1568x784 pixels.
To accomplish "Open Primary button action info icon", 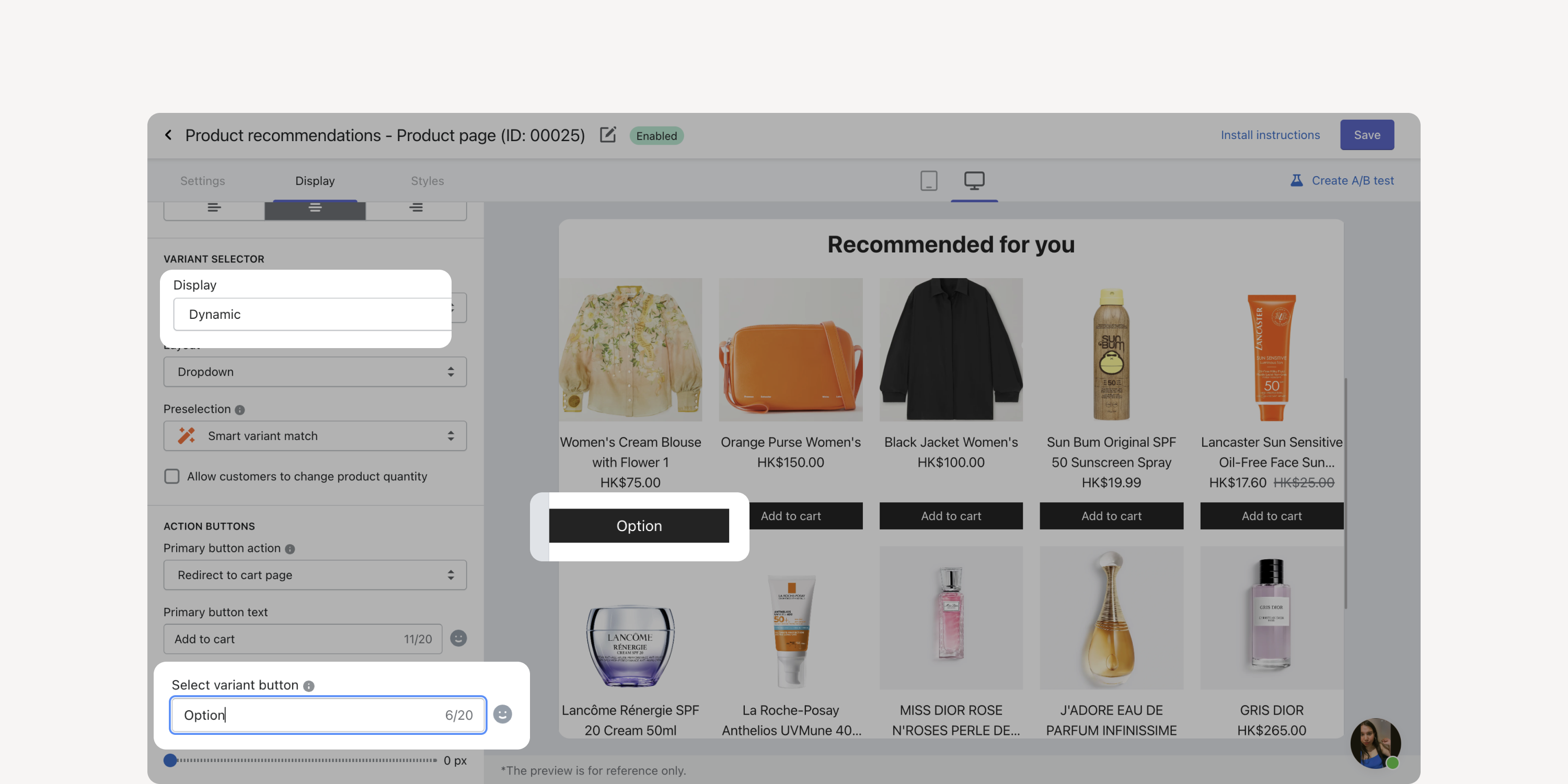I will pyautogui.click(x=290, y=549).
